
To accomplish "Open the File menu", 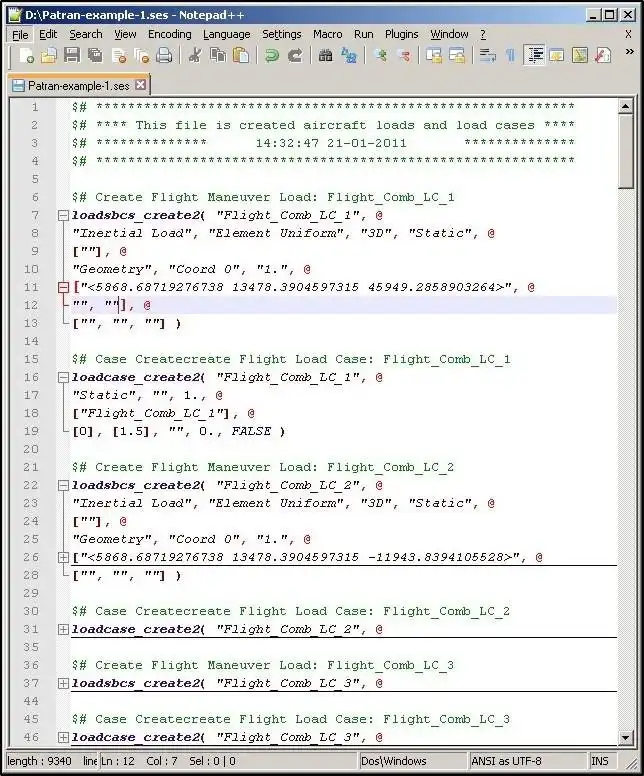I will tap(20, 35).
